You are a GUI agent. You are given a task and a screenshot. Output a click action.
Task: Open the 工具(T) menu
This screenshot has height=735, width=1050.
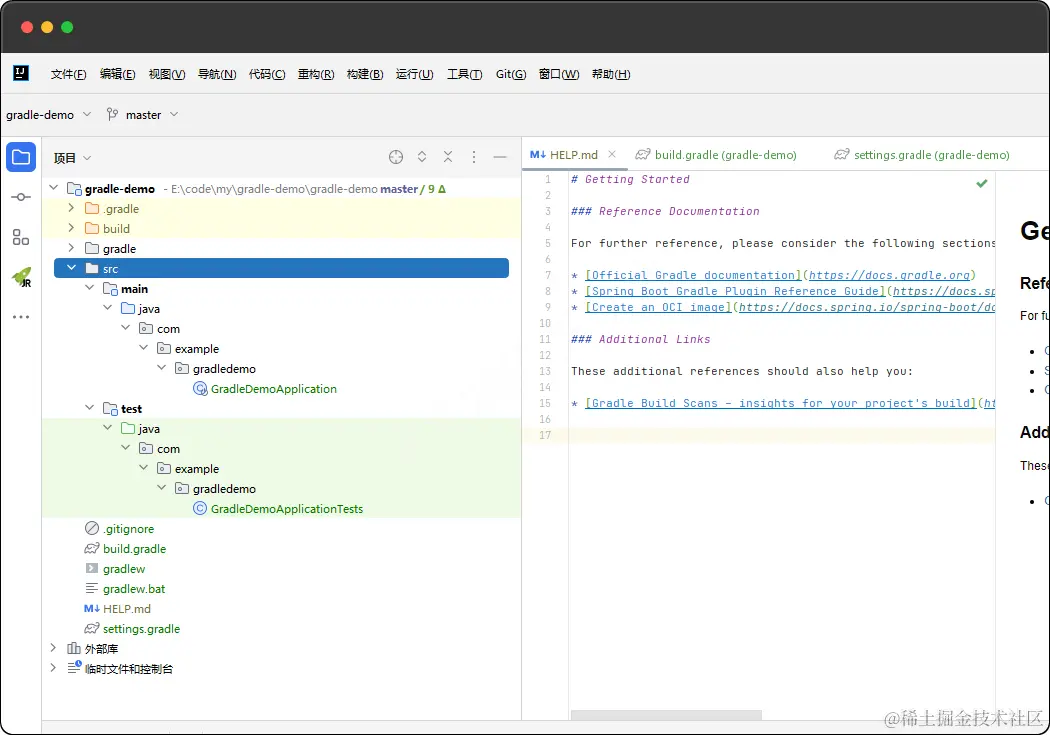465,74
